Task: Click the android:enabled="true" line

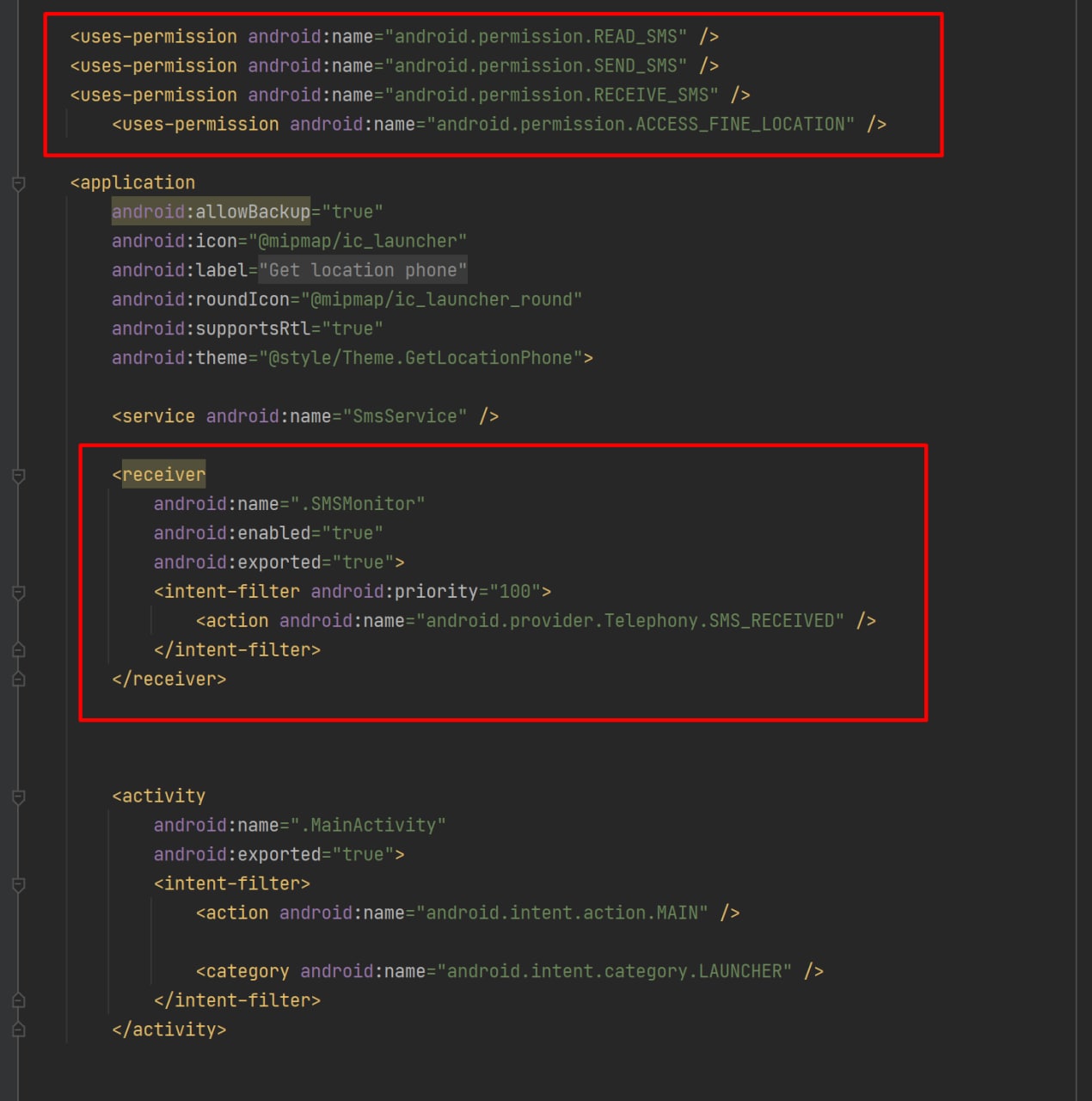Action: 268,533
